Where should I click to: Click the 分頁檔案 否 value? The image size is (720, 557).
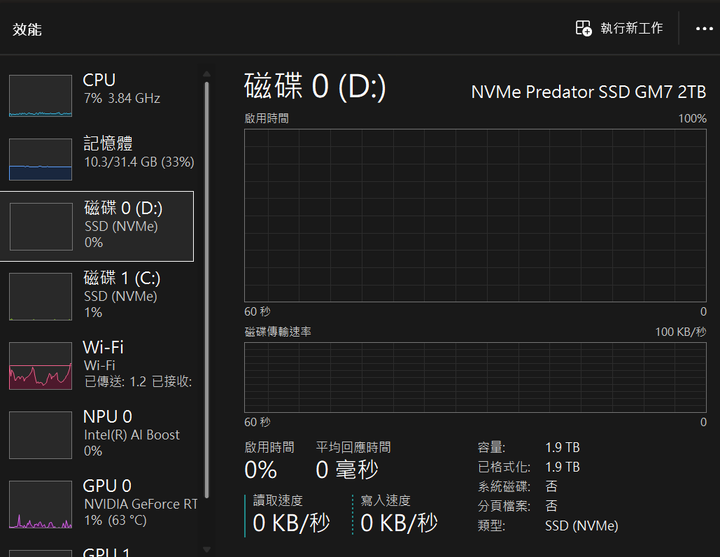pos(551,506)
